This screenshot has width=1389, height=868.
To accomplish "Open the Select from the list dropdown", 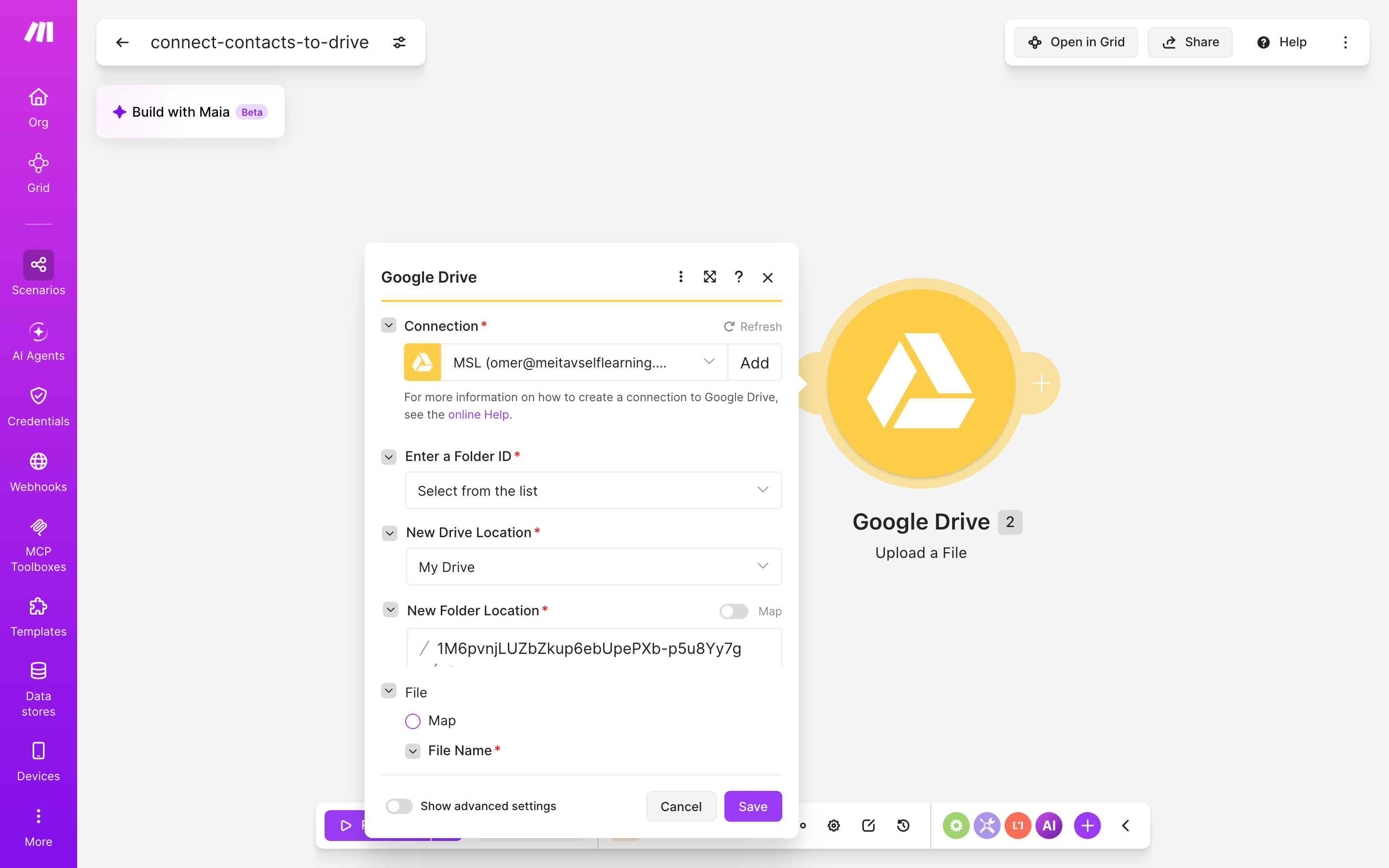I will tap(594, 490).
